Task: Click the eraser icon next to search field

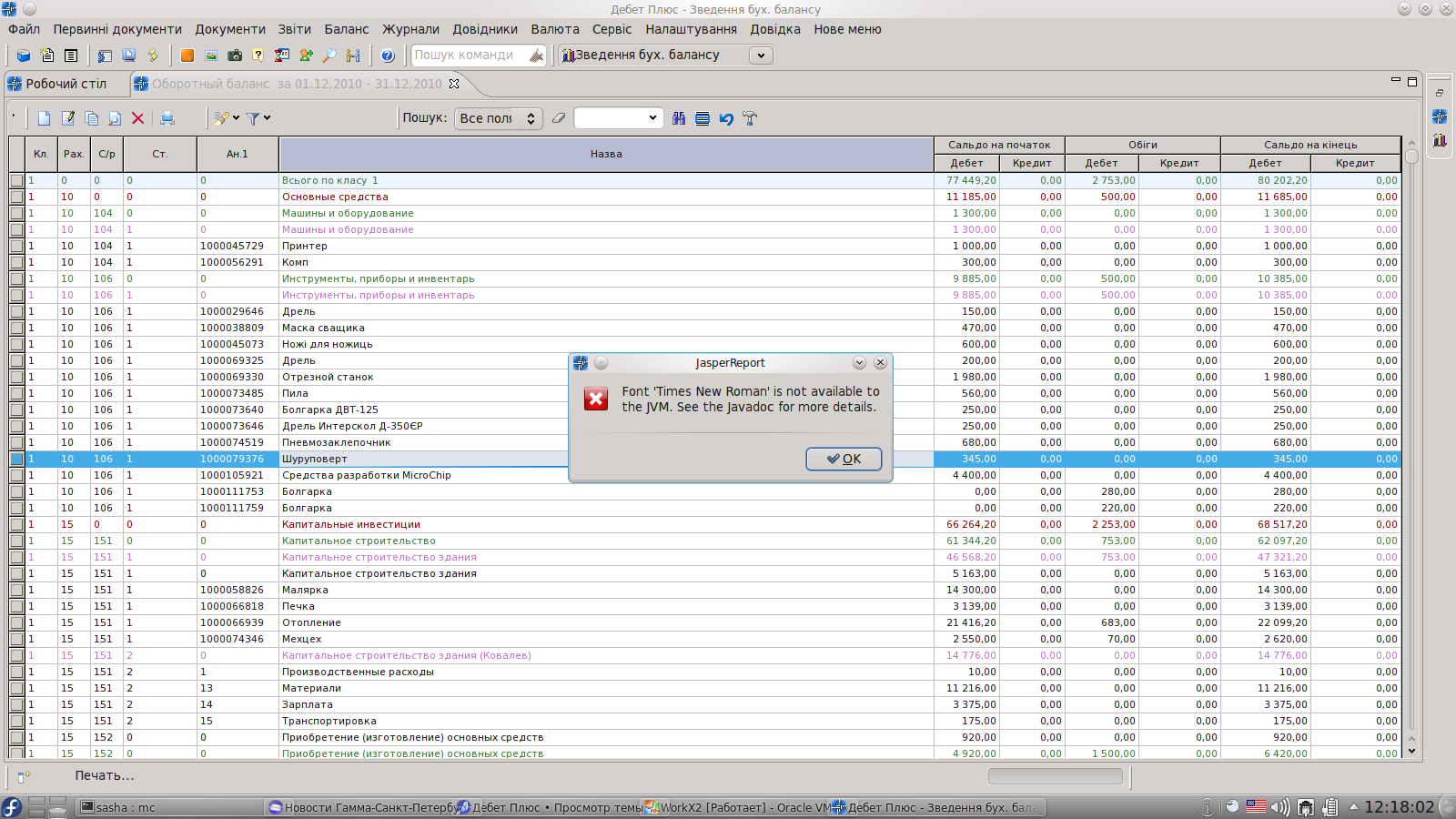Action: (559, 118)
